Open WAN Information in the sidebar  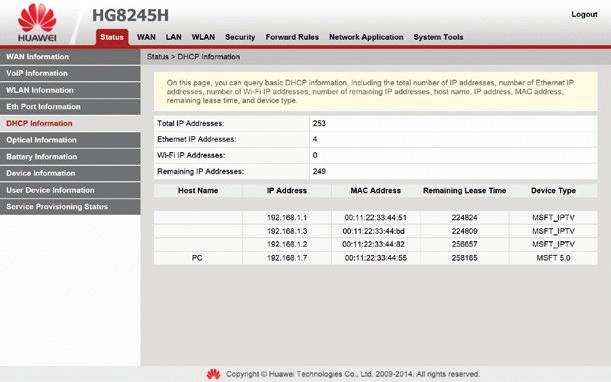(x=70, y=57)
